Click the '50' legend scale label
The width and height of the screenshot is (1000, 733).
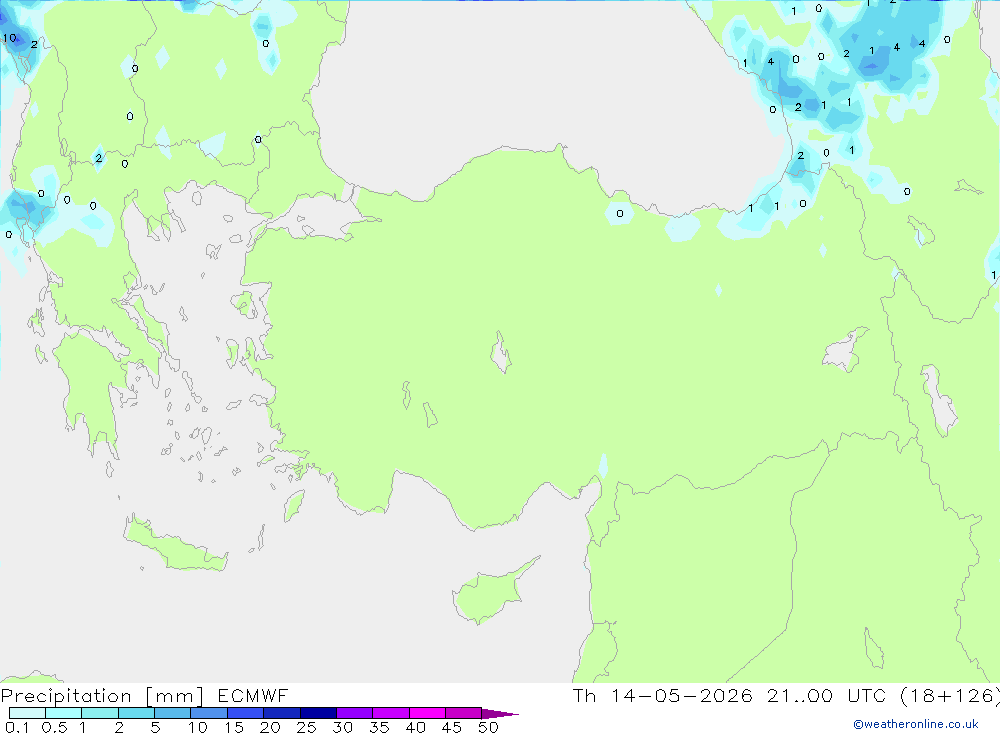pos(488,727)
